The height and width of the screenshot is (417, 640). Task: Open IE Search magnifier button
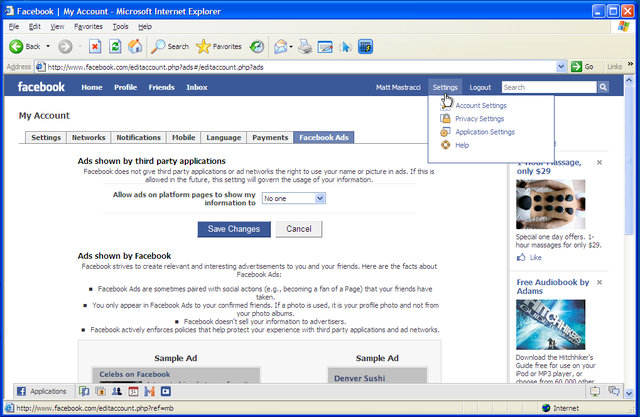(170, 47)
